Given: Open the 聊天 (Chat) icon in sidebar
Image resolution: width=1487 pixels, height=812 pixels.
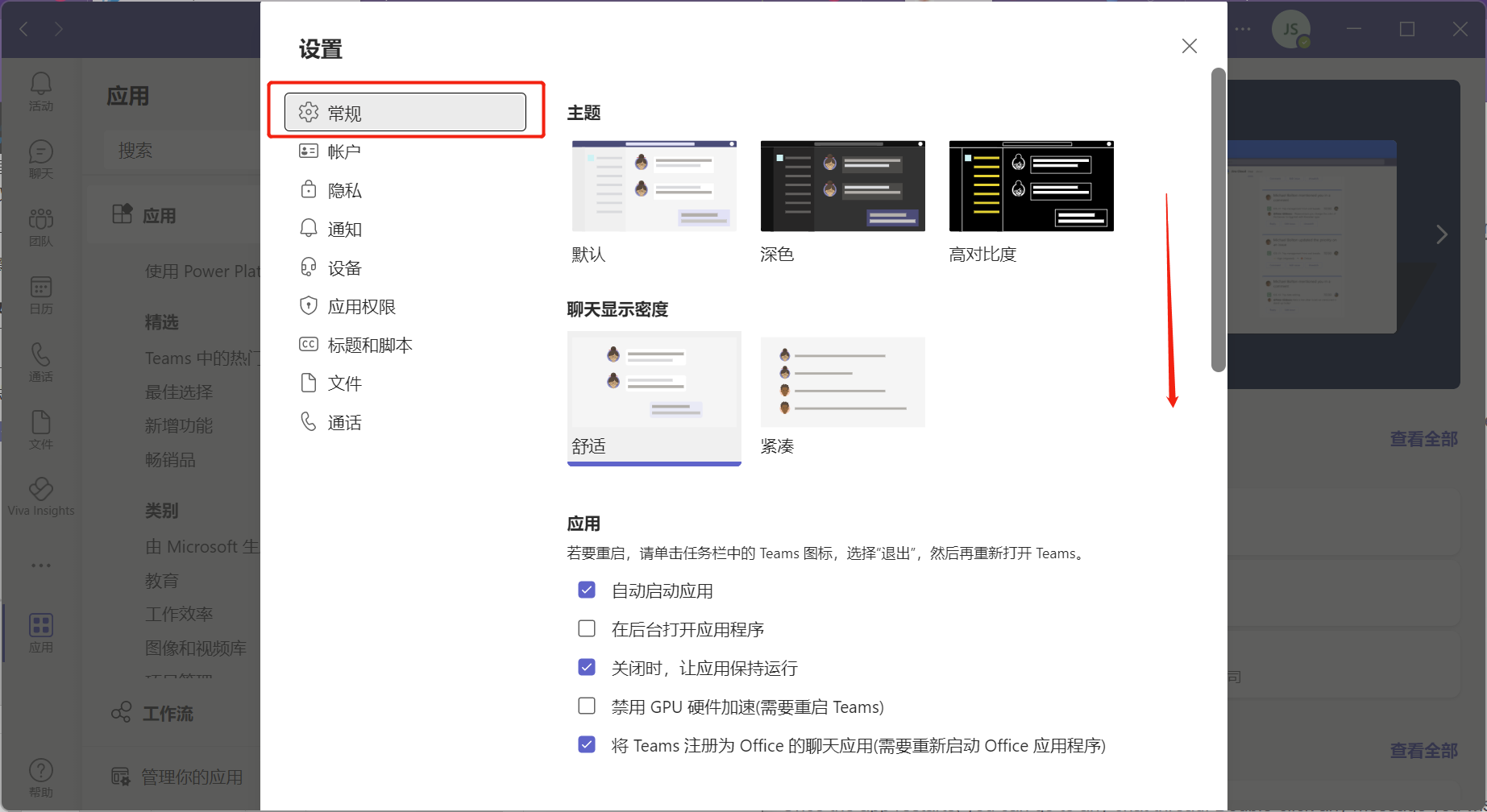Looking at the screenshot, I should [40, 157].
